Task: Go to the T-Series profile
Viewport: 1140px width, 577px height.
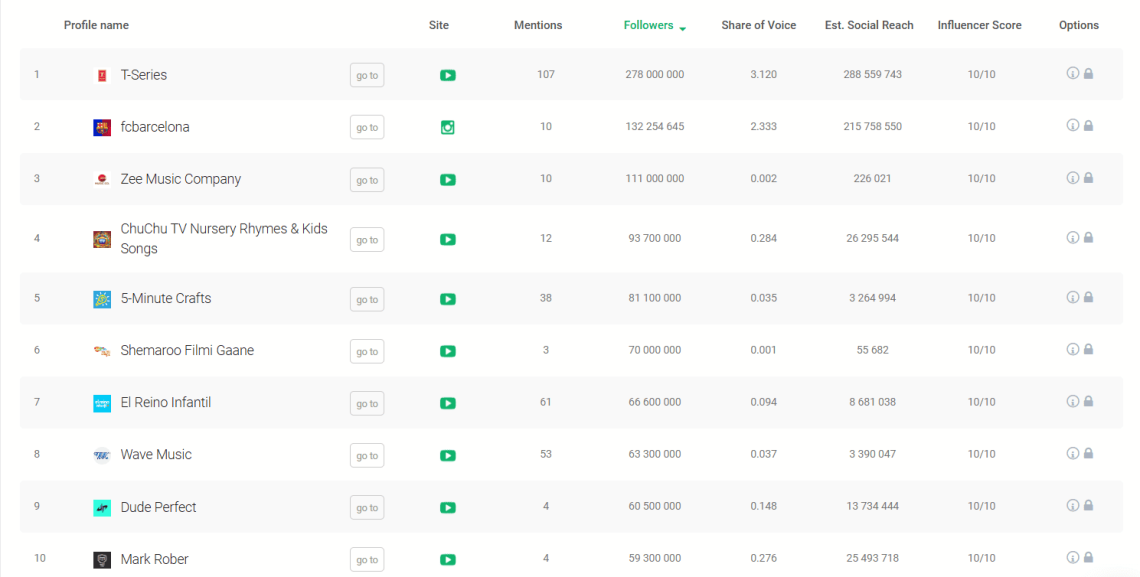Action: (367, 75)
